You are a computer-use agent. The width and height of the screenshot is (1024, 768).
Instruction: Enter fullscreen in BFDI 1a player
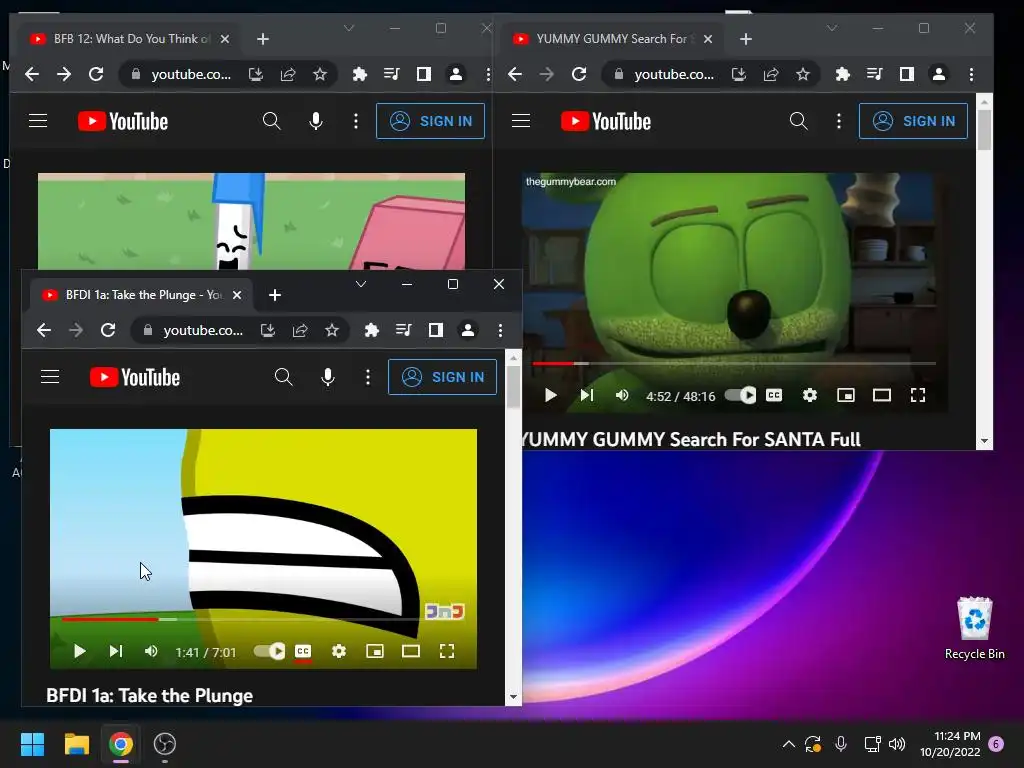(447, 651)
